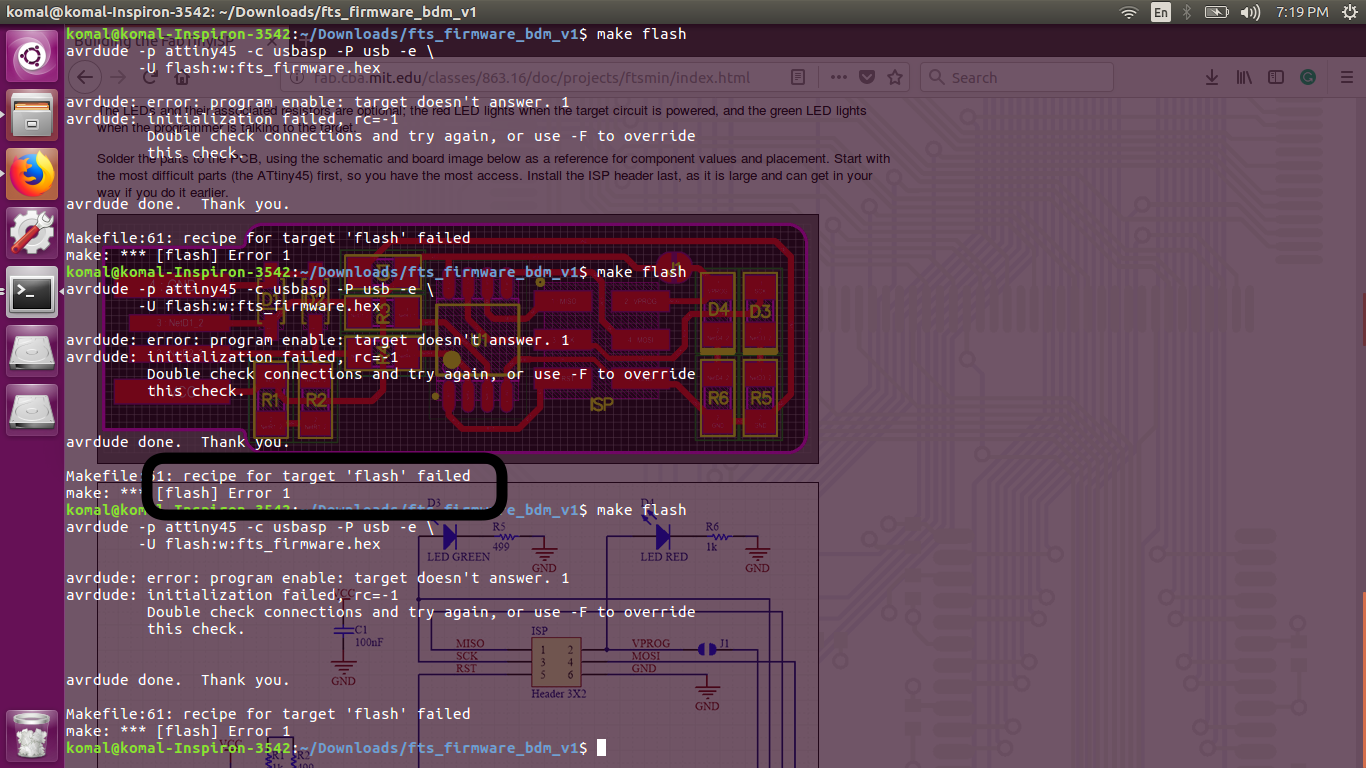This screenshot has height=768, width=1366.
Task: Open the Bluetooth indicator menu
Action: [1187, 12]
